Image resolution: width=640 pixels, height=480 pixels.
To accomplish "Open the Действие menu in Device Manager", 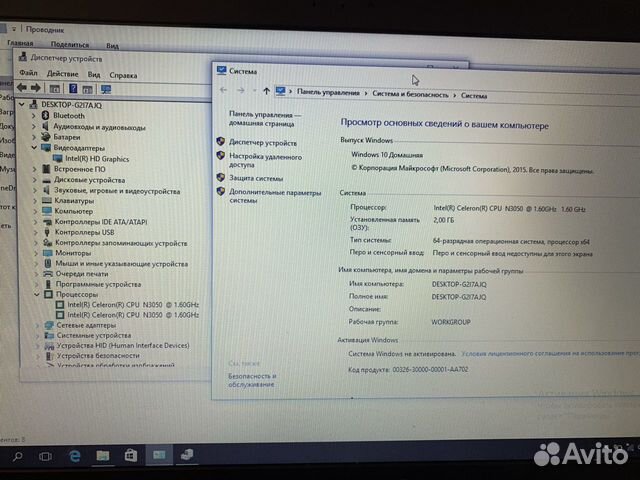I will (62, 74).
